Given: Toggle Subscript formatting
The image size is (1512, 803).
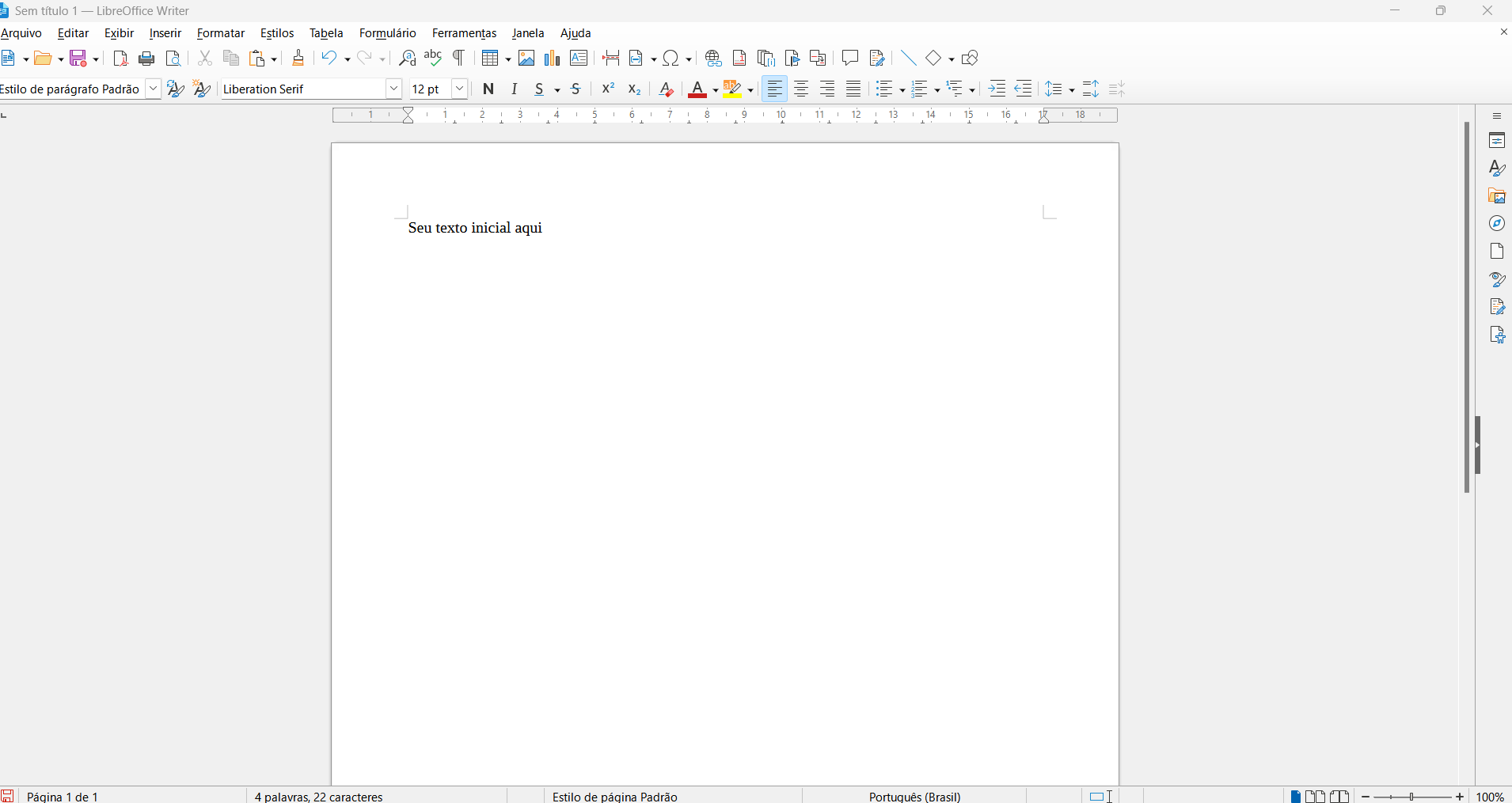Looking at the screenshot, I should coord(634,89).
